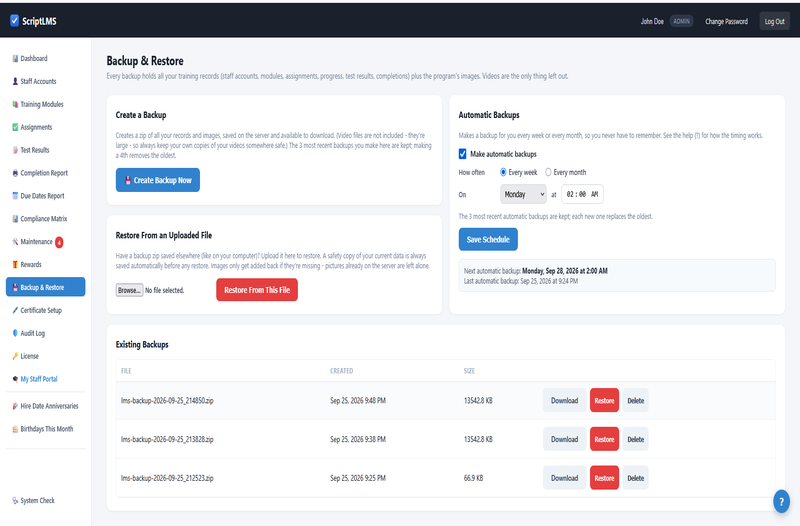The width and height of the screenshot is (800, 526).
Task: Click the Backup & Restore disk icon
Action: (15, 288)
